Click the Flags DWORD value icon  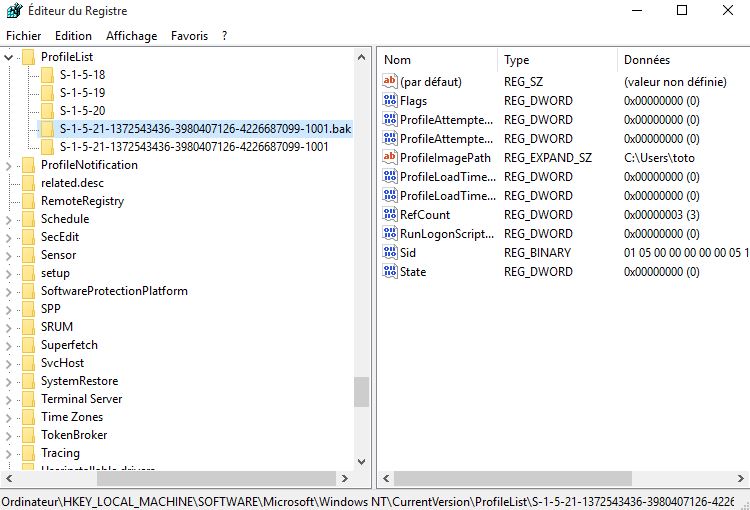390,100
